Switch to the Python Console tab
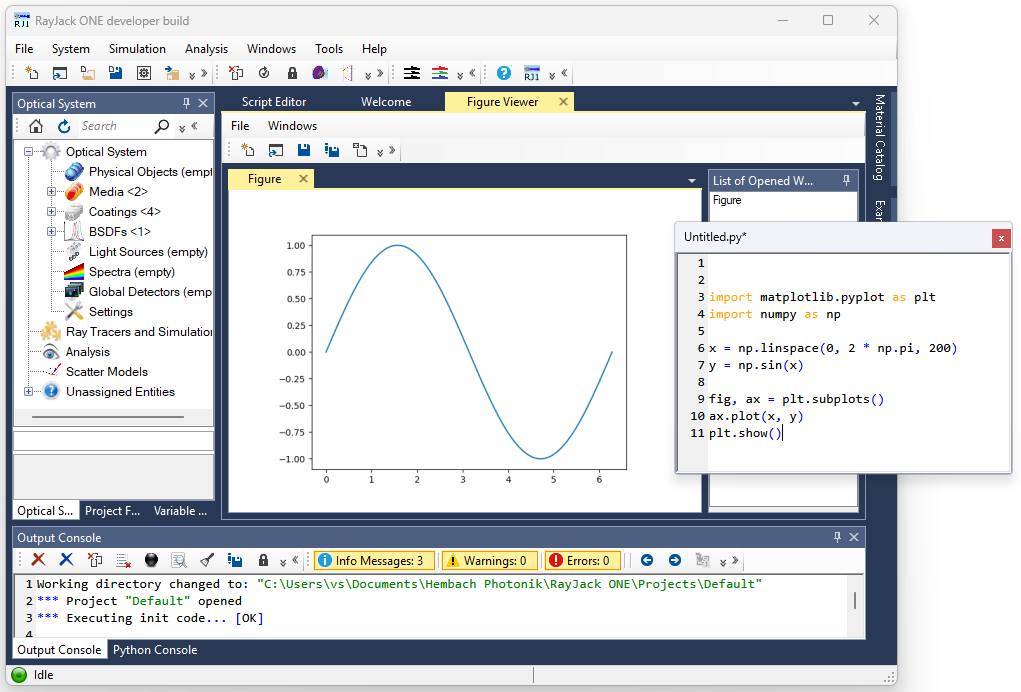This screenshot has height=692, width=1021. [155, 650]
